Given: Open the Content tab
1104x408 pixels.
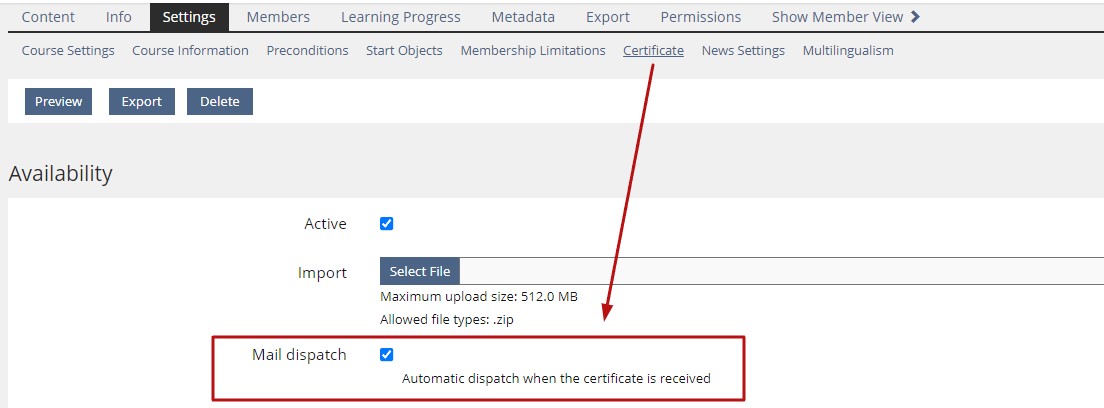Looking at the screenshot, I should click(x=48, y=17).
